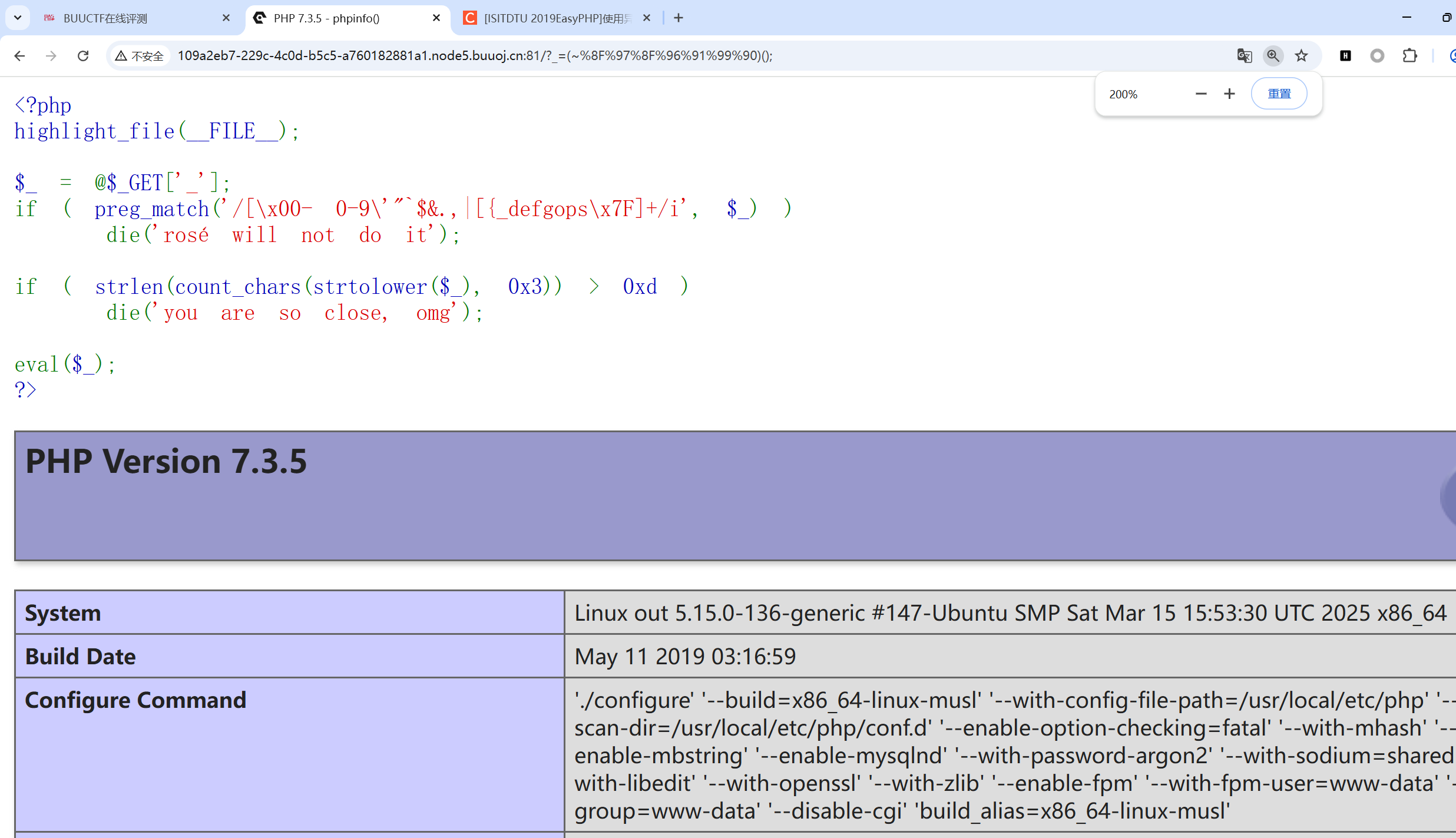Image resolution: width=1456 pixels, height=838 pixels.
Task: Bookmark this page with the star
Action: tap(1301, 55)
